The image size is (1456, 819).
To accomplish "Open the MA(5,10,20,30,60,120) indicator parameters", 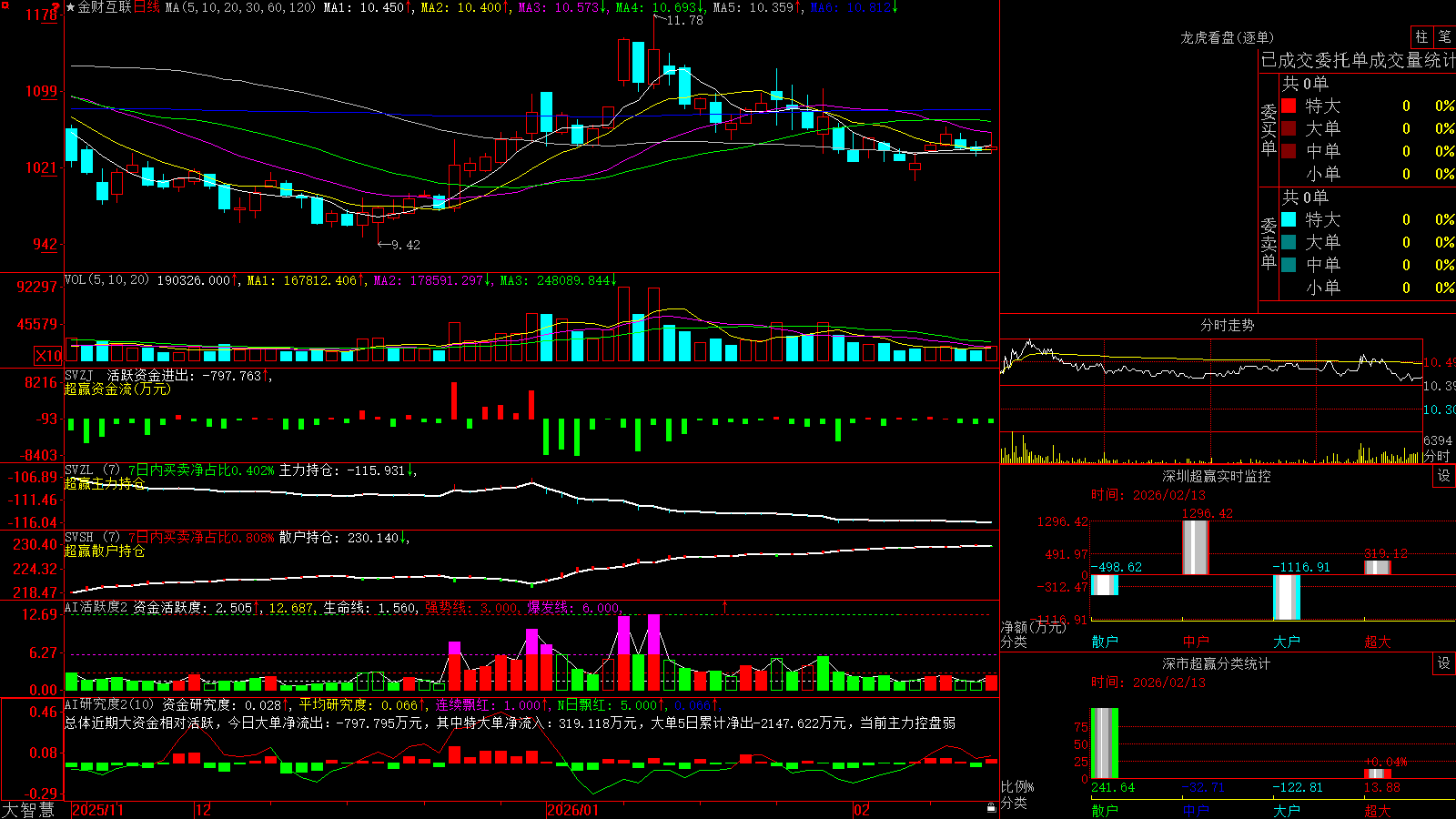I will tap(240, 7).
